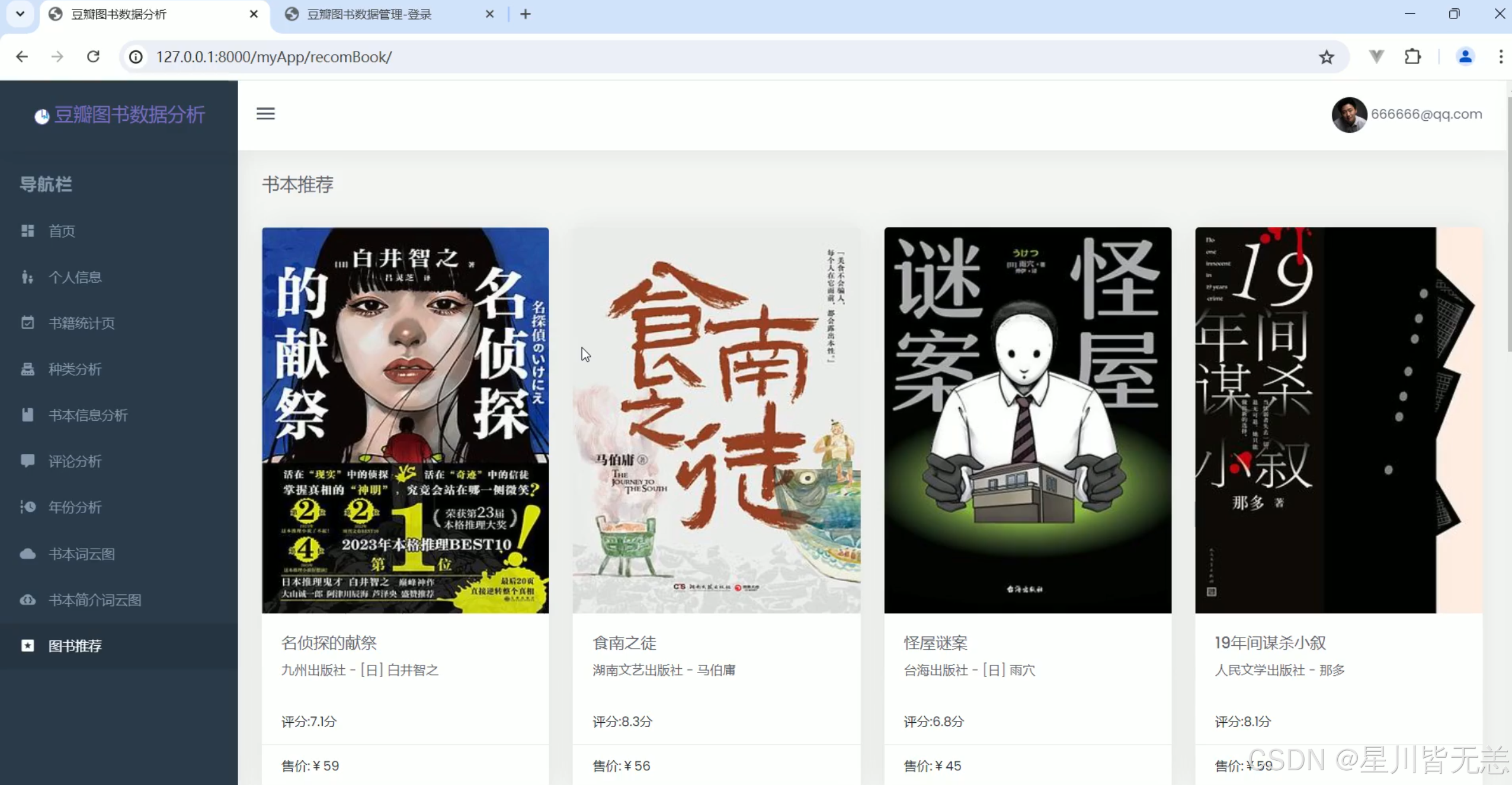Click the home grid icon in sidebar
The height and width of the screenshot is (785, 1512).
pyautogui.click(x=27, y=230)
